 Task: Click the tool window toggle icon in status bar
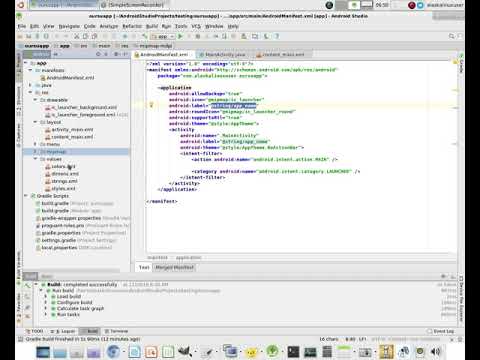click(x=20, y=339)
